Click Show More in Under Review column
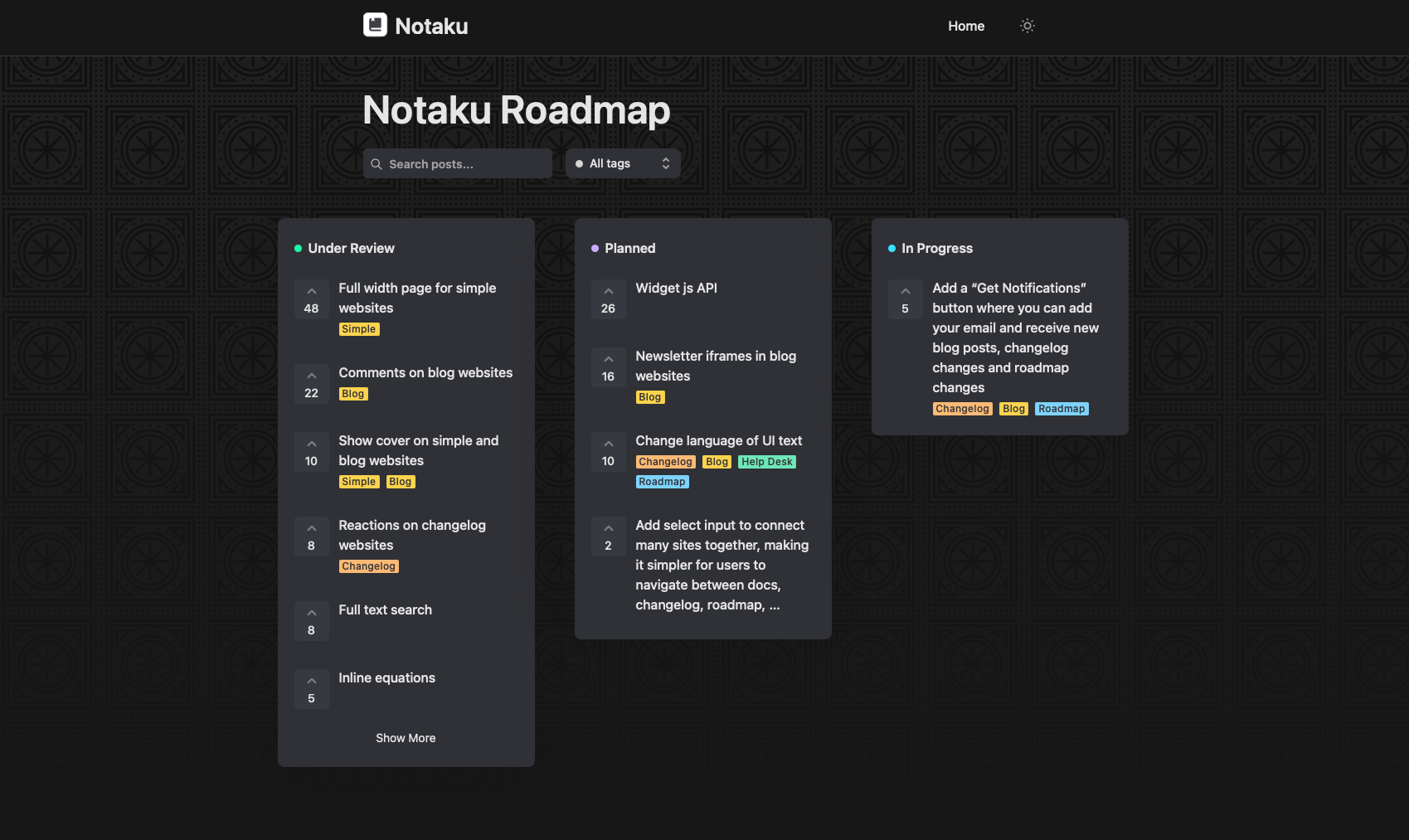Image resolution: width=1409 pixels, height=840 pixels. coord(406,738)
